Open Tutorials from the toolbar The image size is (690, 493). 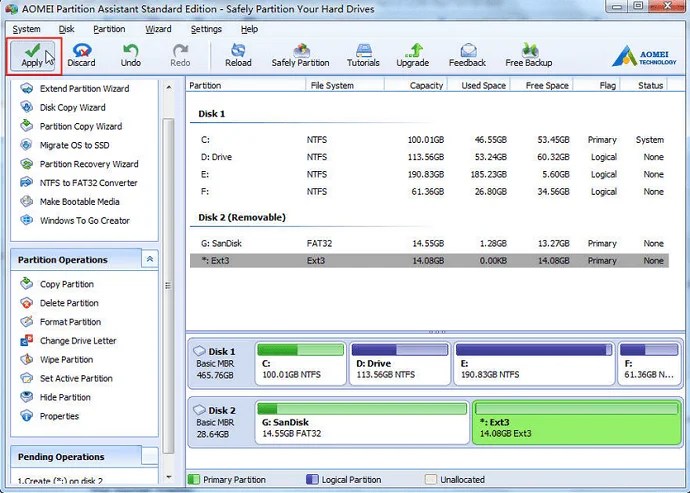[x=363, y=56]
